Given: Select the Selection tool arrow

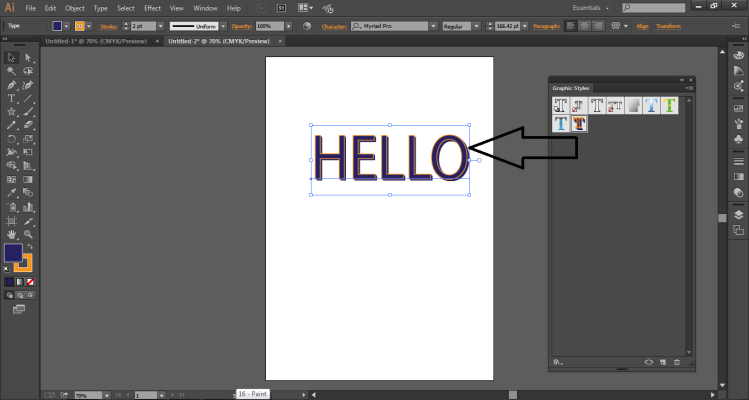Looking at the screenshot, I should pos(11,58).
